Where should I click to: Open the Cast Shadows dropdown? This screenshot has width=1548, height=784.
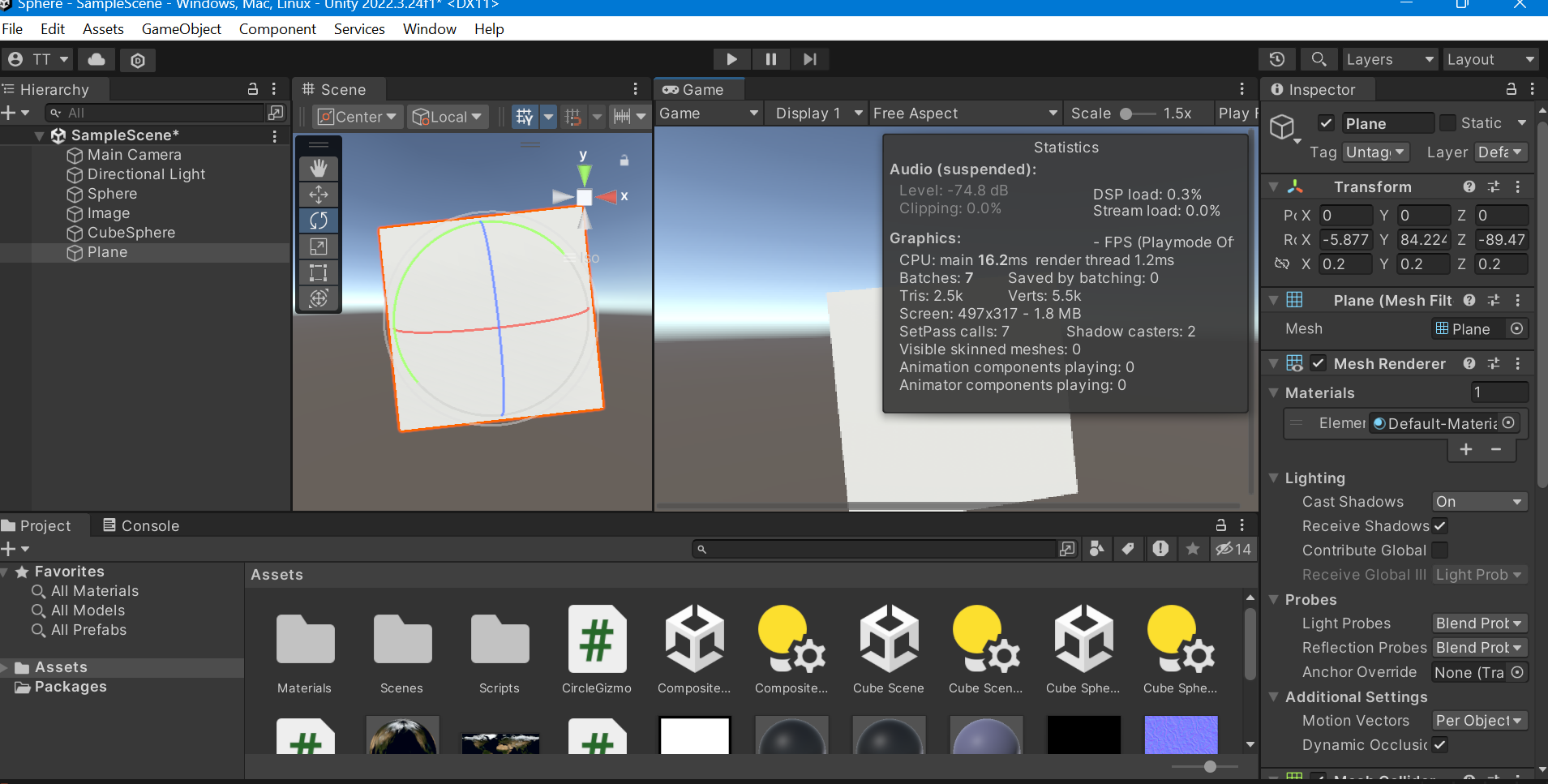coord(1480,502)
